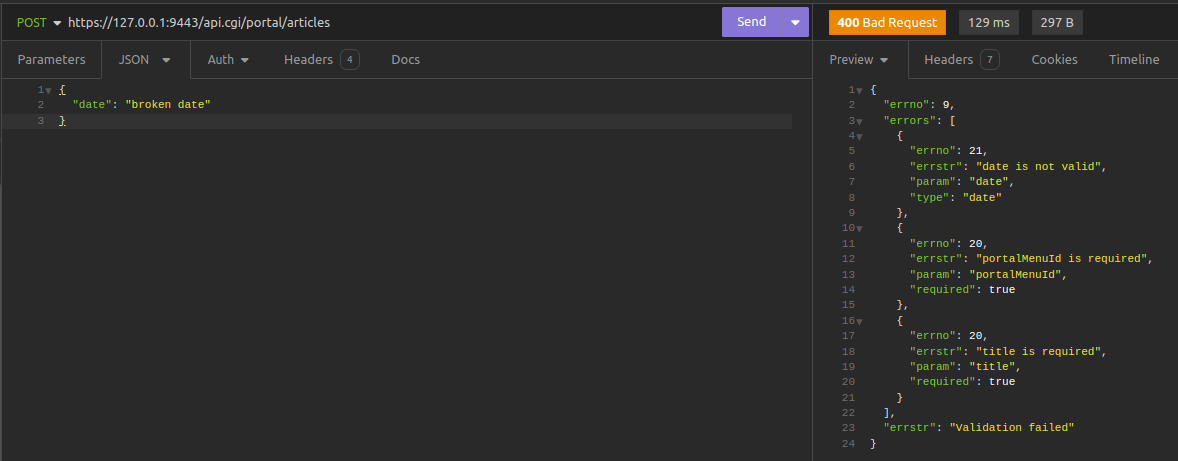Collapse the response root object at line 1
This screenshot has width=1178, height=461.
858,90
